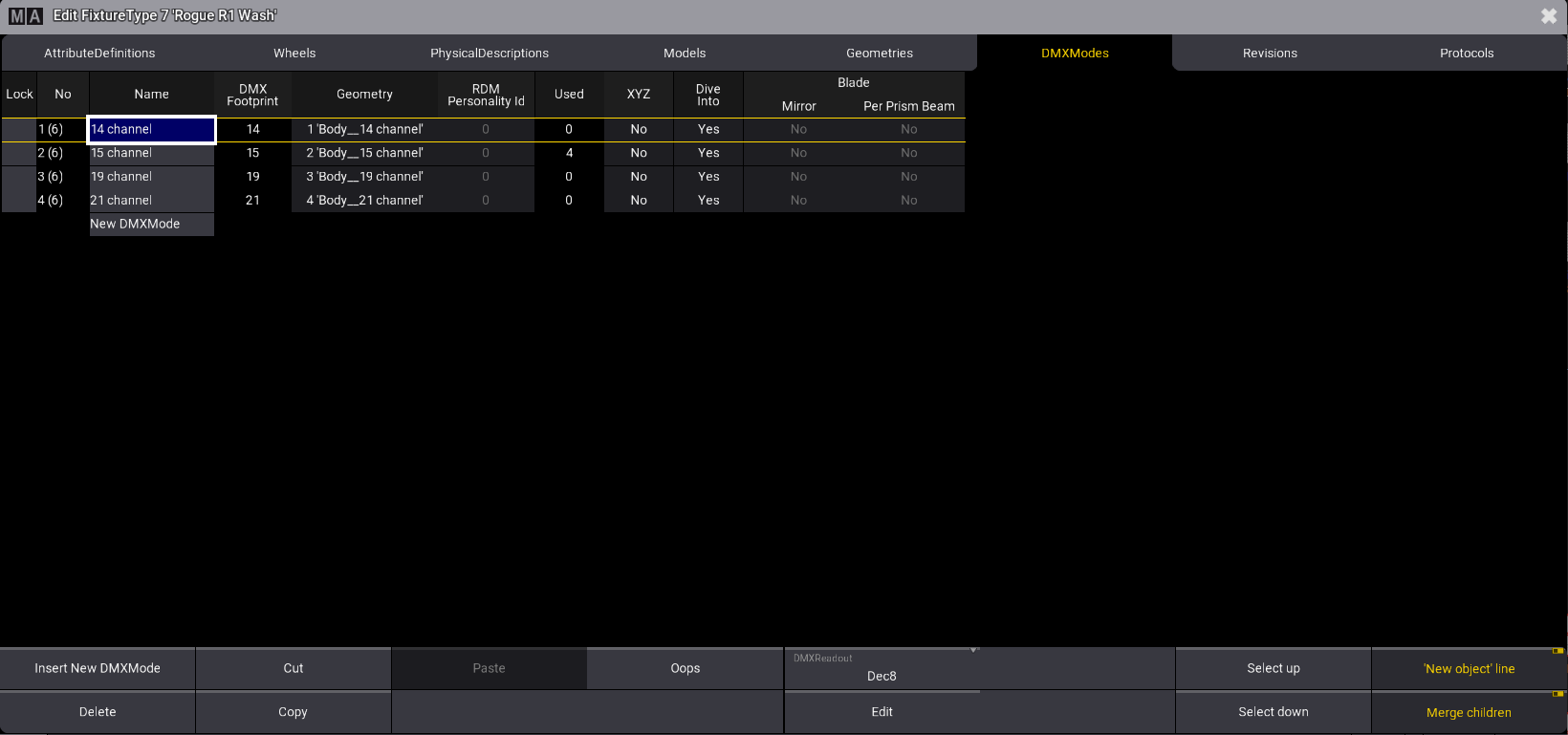Switch to the AttributeDefinitions tab
Screen dimensions: 1568x735
(99, 54)
